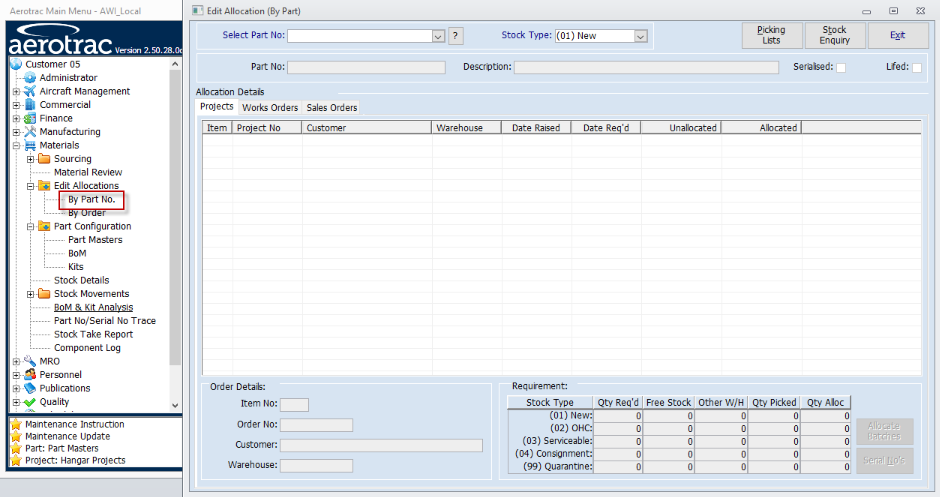Click the Stock Enquiry button
940x497 pixels.
(x=834, y=35)
